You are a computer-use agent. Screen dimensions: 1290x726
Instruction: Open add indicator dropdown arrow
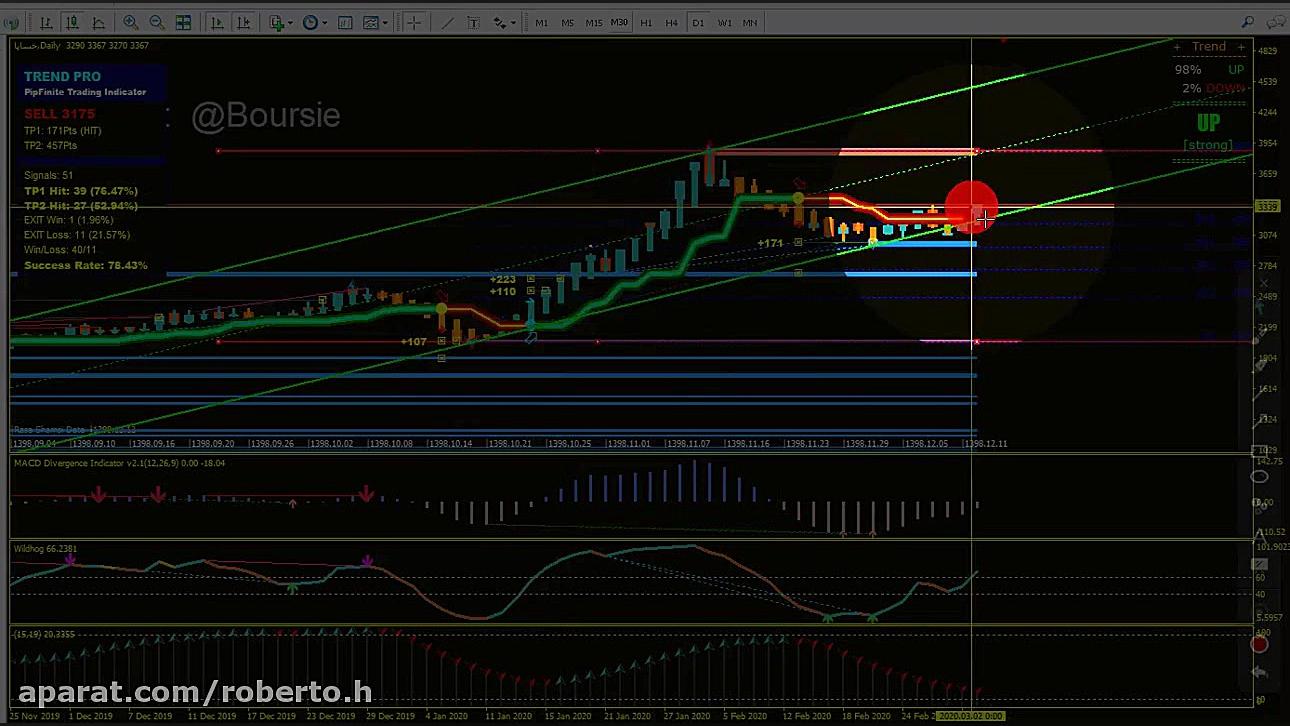tap(290, 23)
